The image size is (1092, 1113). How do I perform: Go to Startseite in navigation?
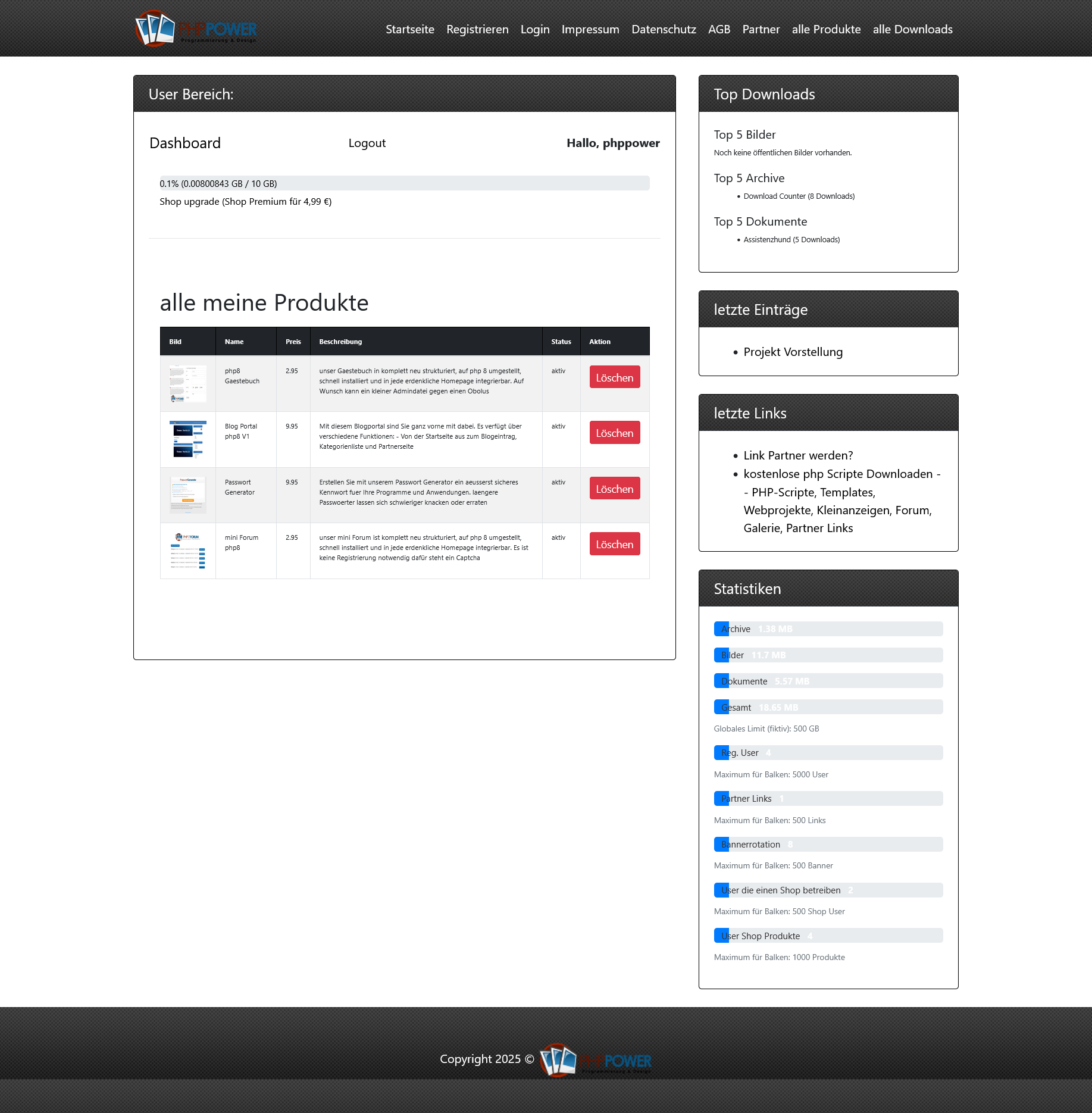coord(409,29)
